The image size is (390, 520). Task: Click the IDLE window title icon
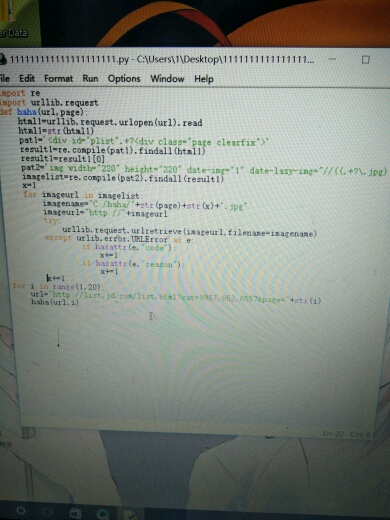(3, 59)
